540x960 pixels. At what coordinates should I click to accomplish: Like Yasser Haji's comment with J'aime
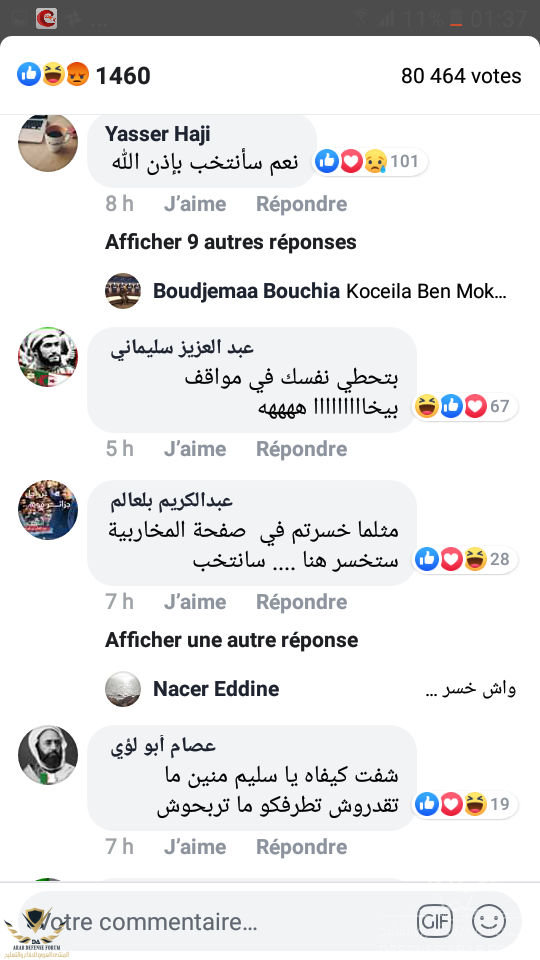point(195,204)
